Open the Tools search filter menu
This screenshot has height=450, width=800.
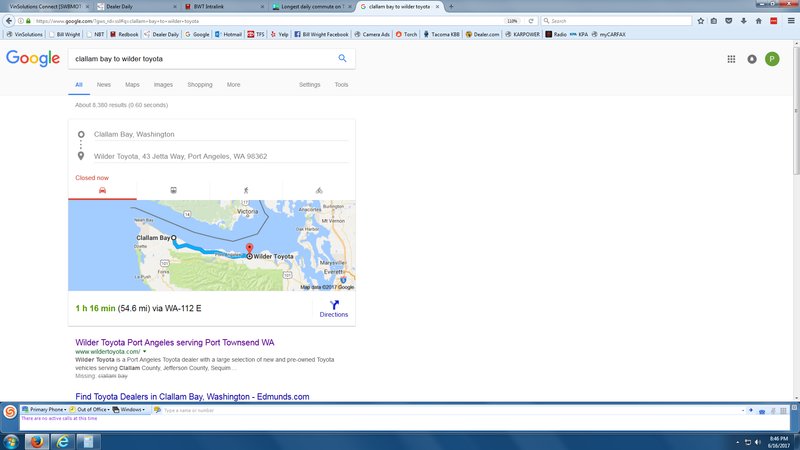click(341, 85)
